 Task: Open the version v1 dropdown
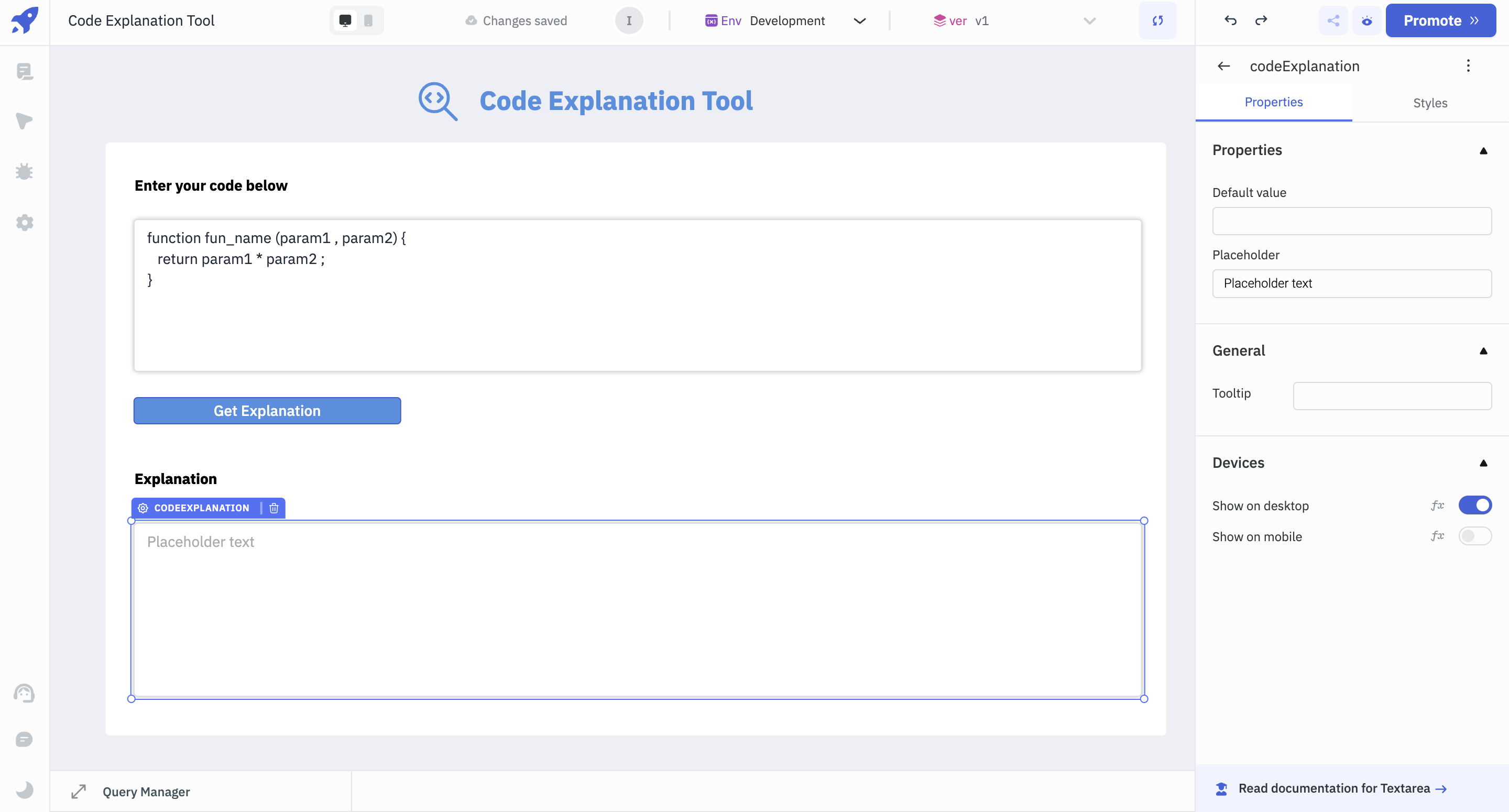click(x=1088, y=20)
